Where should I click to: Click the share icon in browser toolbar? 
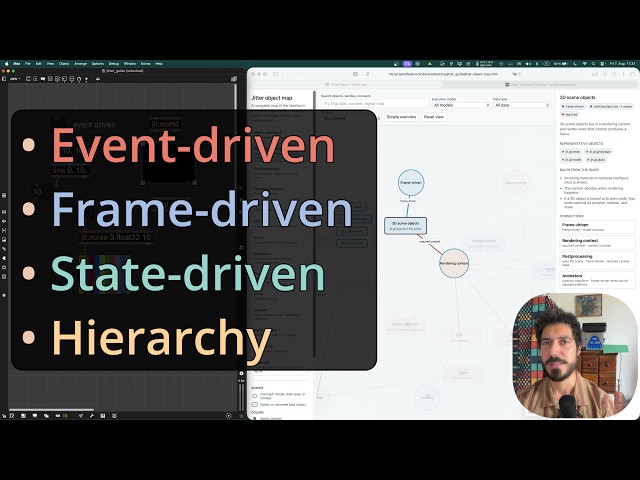(x=614, y=74)
